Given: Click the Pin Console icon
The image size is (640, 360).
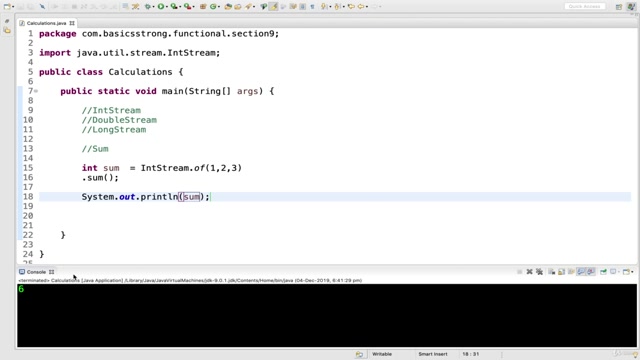Looking at the screenshot, I should point(603,272).
